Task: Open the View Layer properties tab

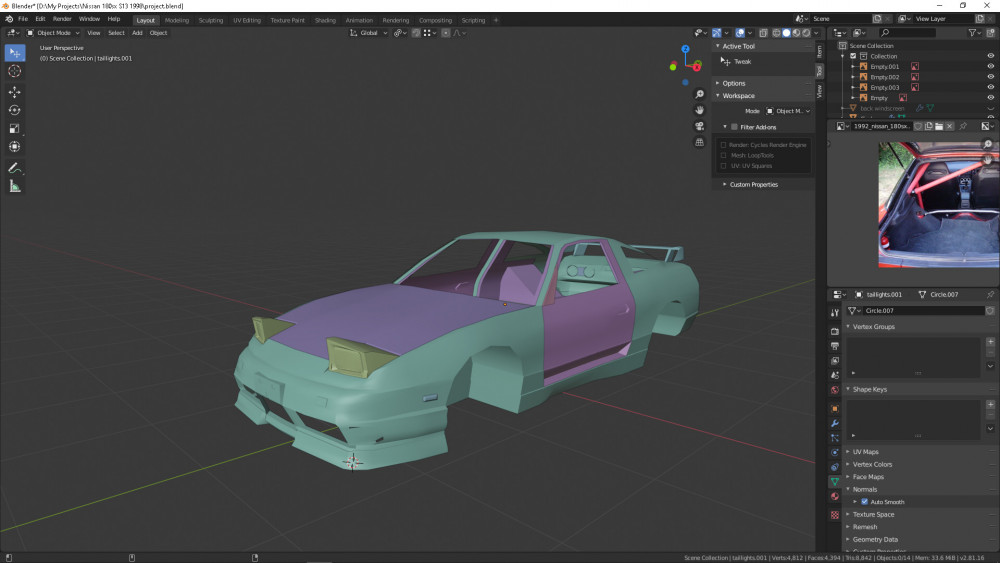Action: pyautogui.click(x=834, y=361)
